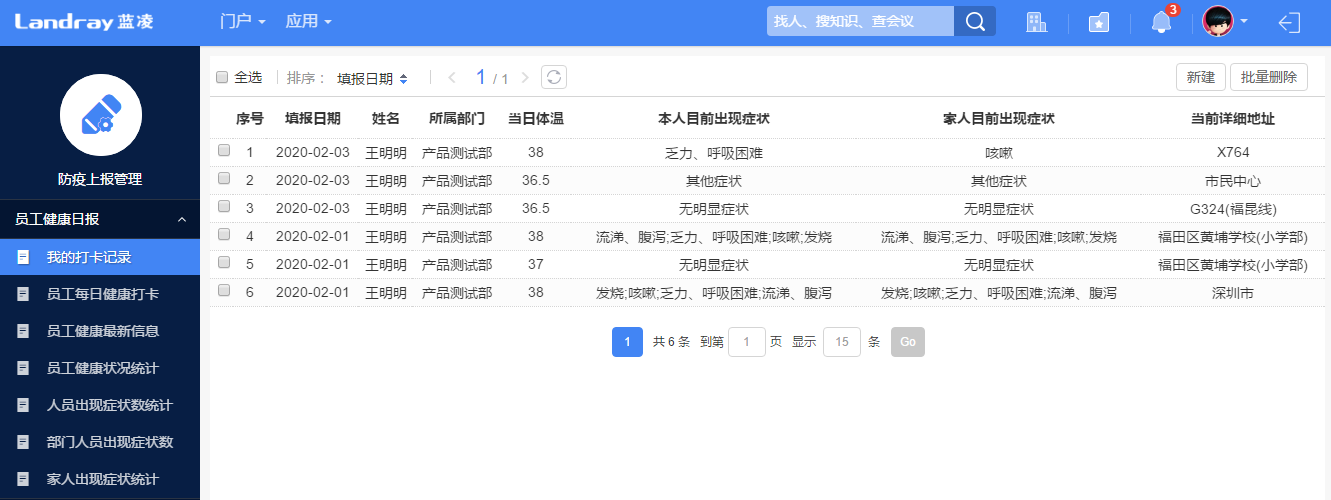Click the 所属部门 column header
The height and width of the screenshot is (500, 1331).
click(x=457, y=118)
